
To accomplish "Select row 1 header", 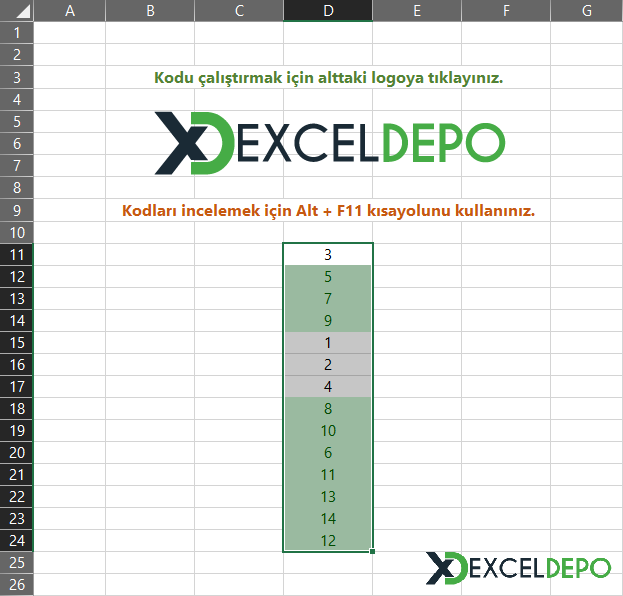I will [17, 33].
